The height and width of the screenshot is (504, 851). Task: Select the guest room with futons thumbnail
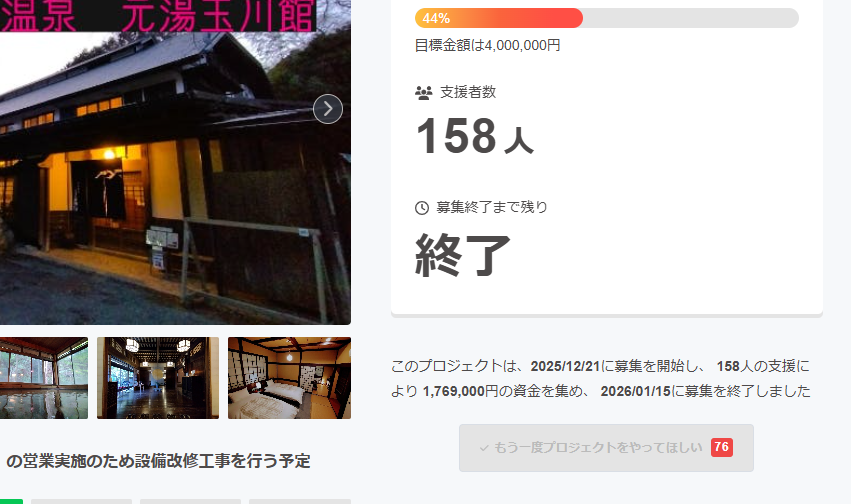(x=289, y=378)
